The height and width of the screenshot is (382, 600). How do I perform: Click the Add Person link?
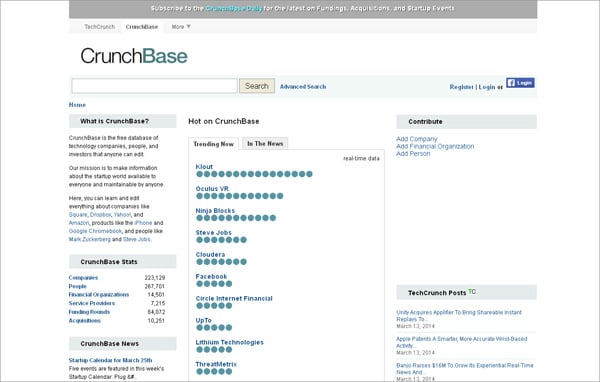pyautogui.click(x=413, y=153)
